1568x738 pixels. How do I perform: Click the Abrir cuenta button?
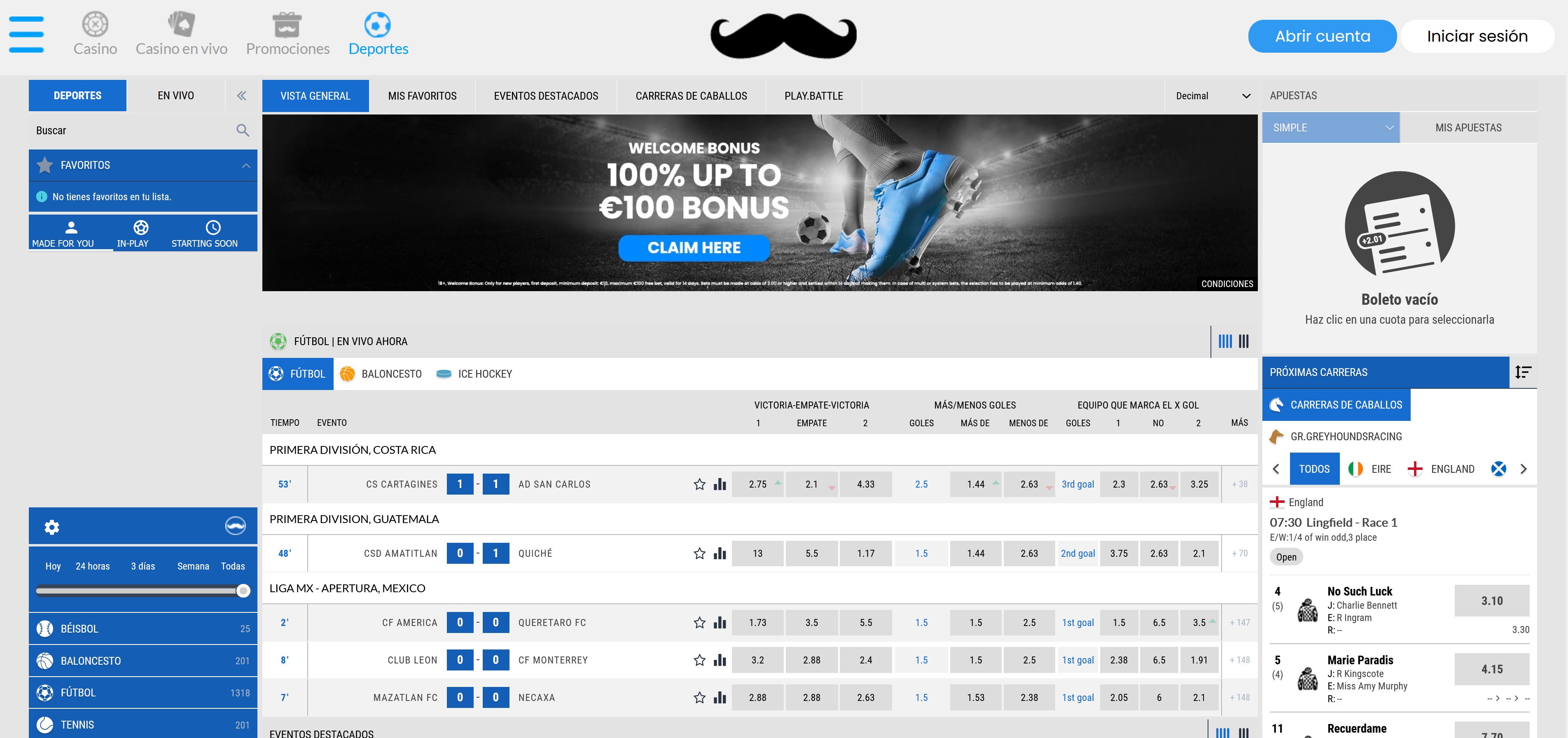pyautogui.click(x=1322, y=36)
